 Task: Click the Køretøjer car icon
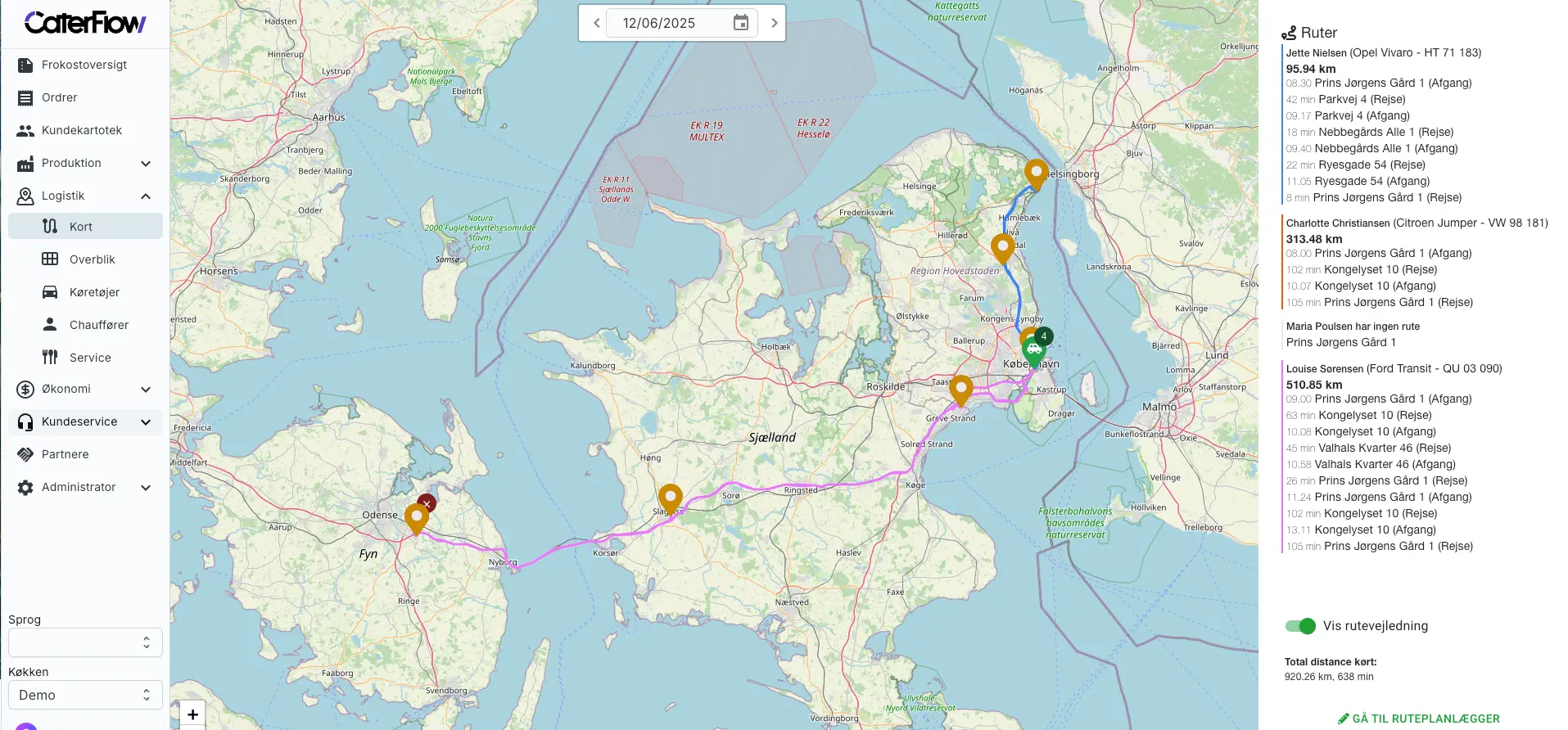pyautogui.click(x=50, y=292)
